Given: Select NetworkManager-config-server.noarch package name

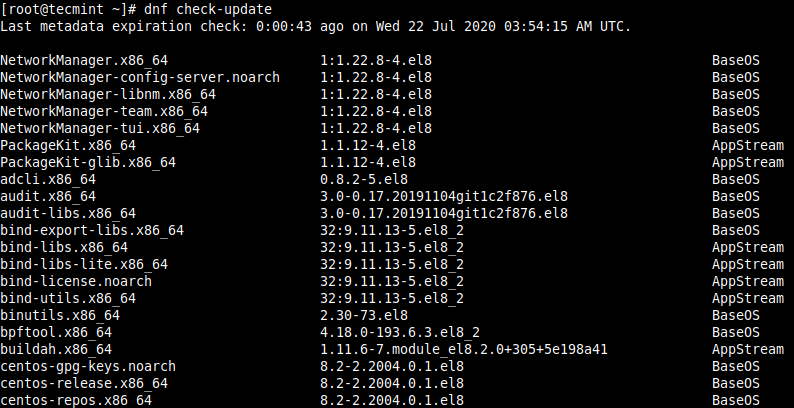Looking at the screenshot, I should click(x=140, y=77).
